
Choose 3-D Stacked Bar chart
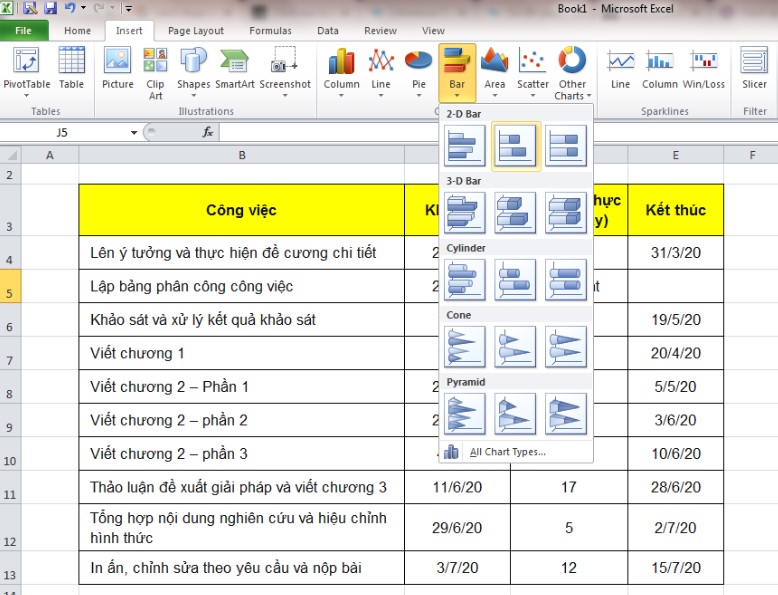tap(515, 213)
